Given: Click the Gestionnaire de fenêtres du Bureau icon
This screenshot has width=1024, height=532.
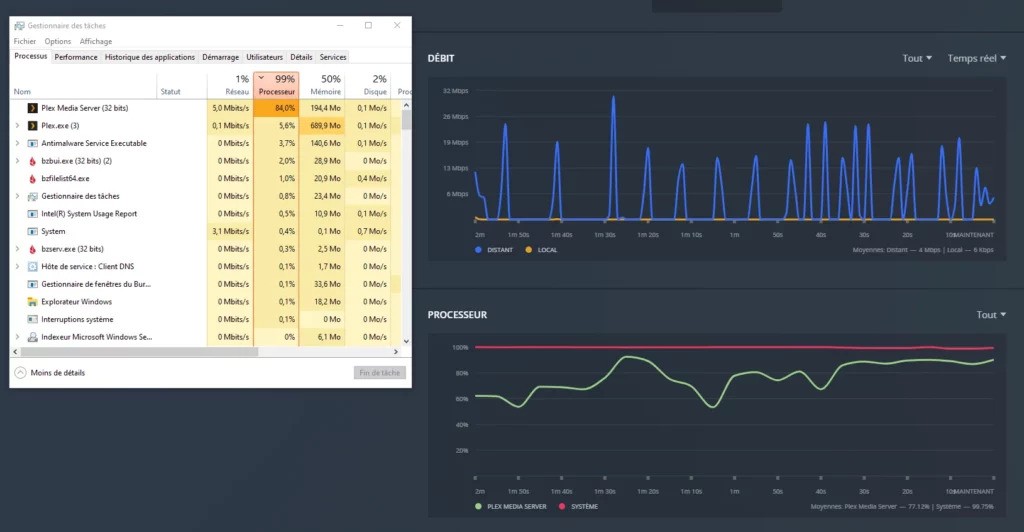Looking at the screenshot, I should pos(32,284).
